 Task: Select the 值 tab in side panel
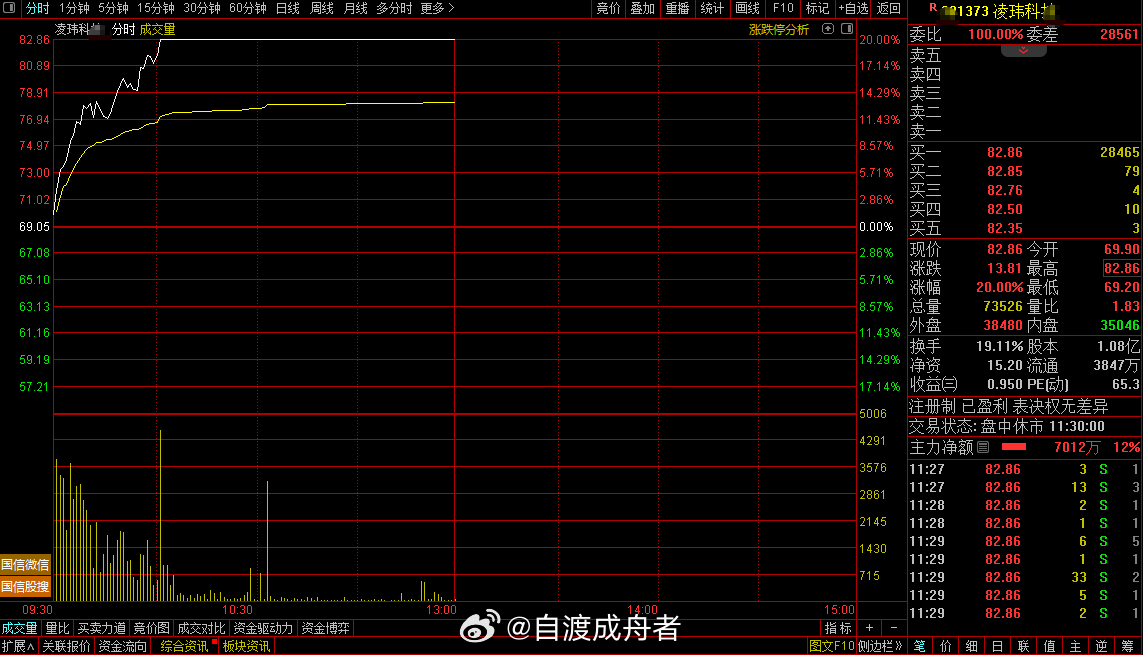(1050, 646)
